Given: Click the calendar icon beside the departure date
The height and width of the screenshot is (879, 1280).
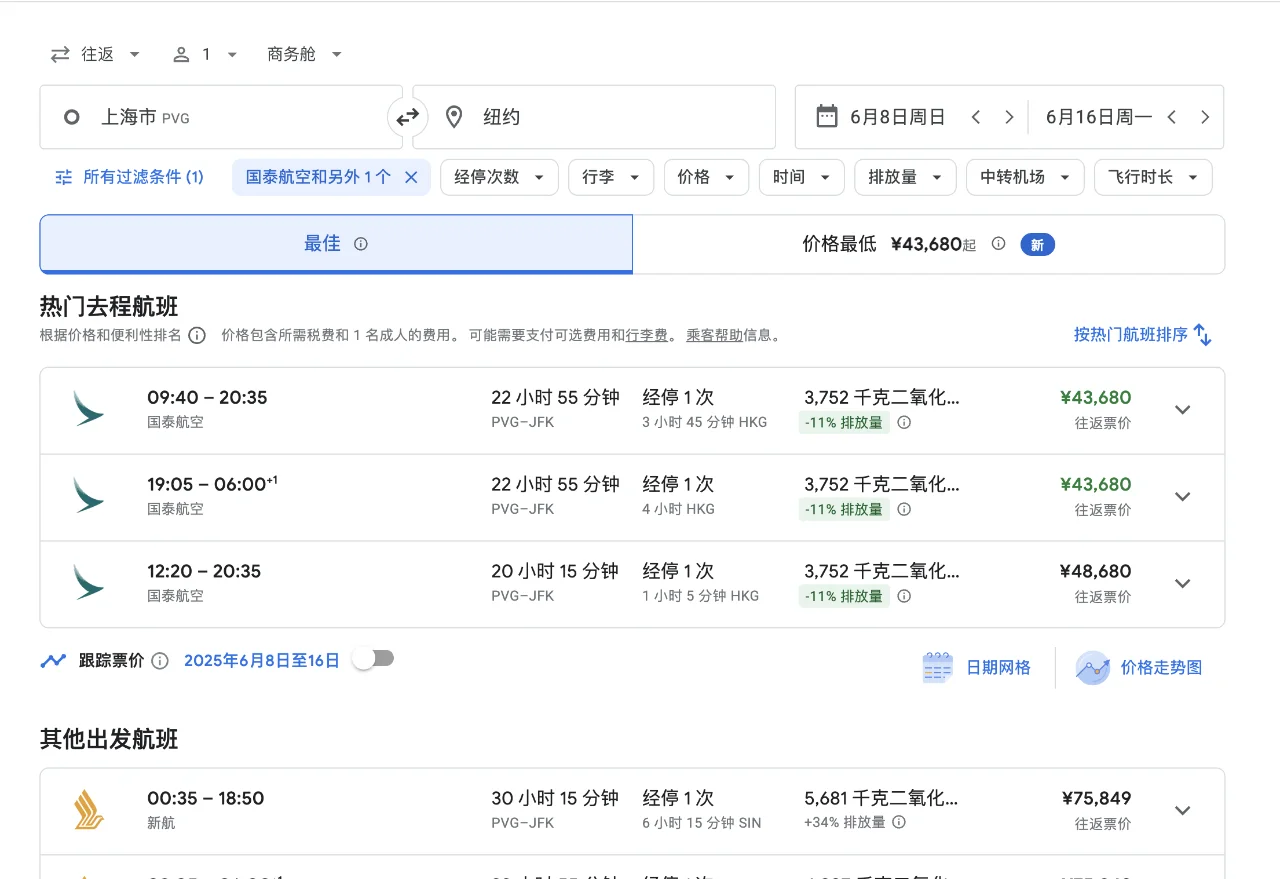Looking at the screenshot, I should pos(826,116).
